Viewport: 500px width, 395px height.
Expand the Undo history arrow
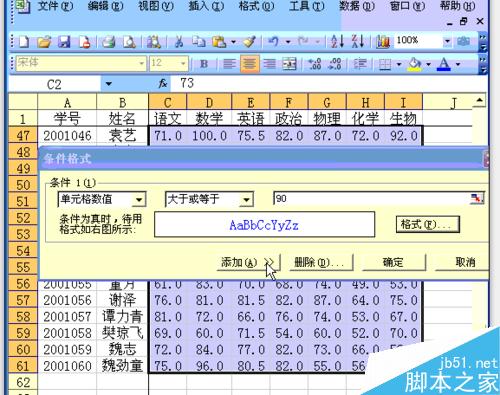pos(288,42)
